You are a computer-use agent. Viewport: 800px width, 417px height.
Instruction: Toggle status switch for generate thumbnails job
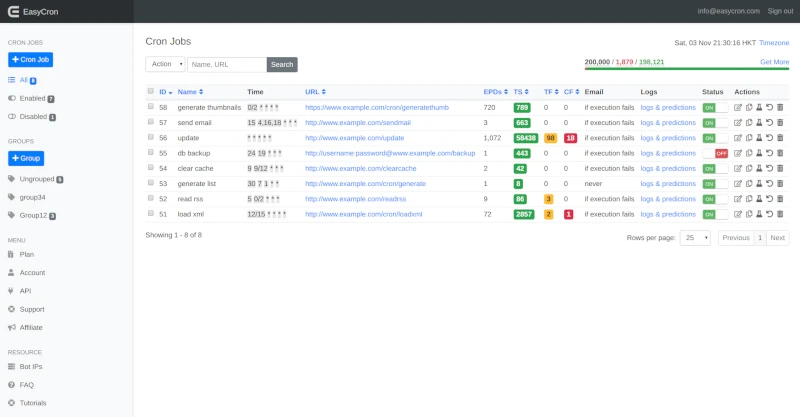click(x=715, y=108)
